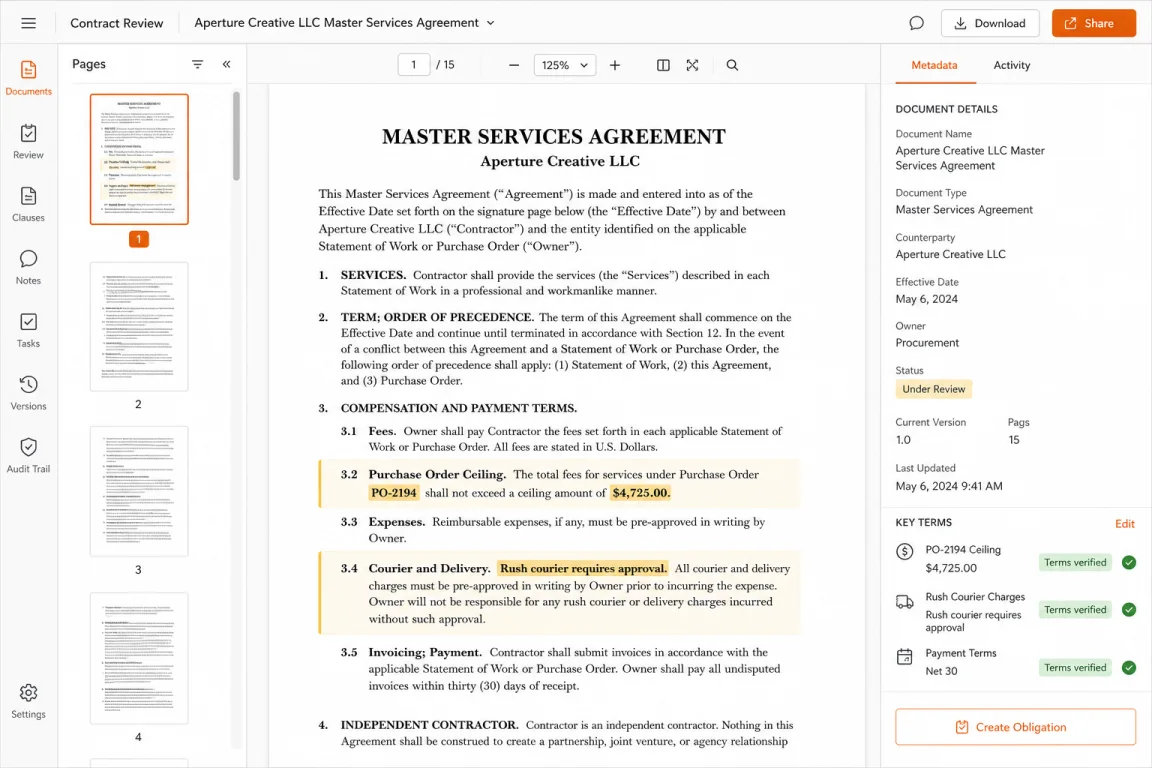Click the 'Invoicing; Payment.' clause heading
Viewport: 1152px width, 768px height.
tap(425, 652)
